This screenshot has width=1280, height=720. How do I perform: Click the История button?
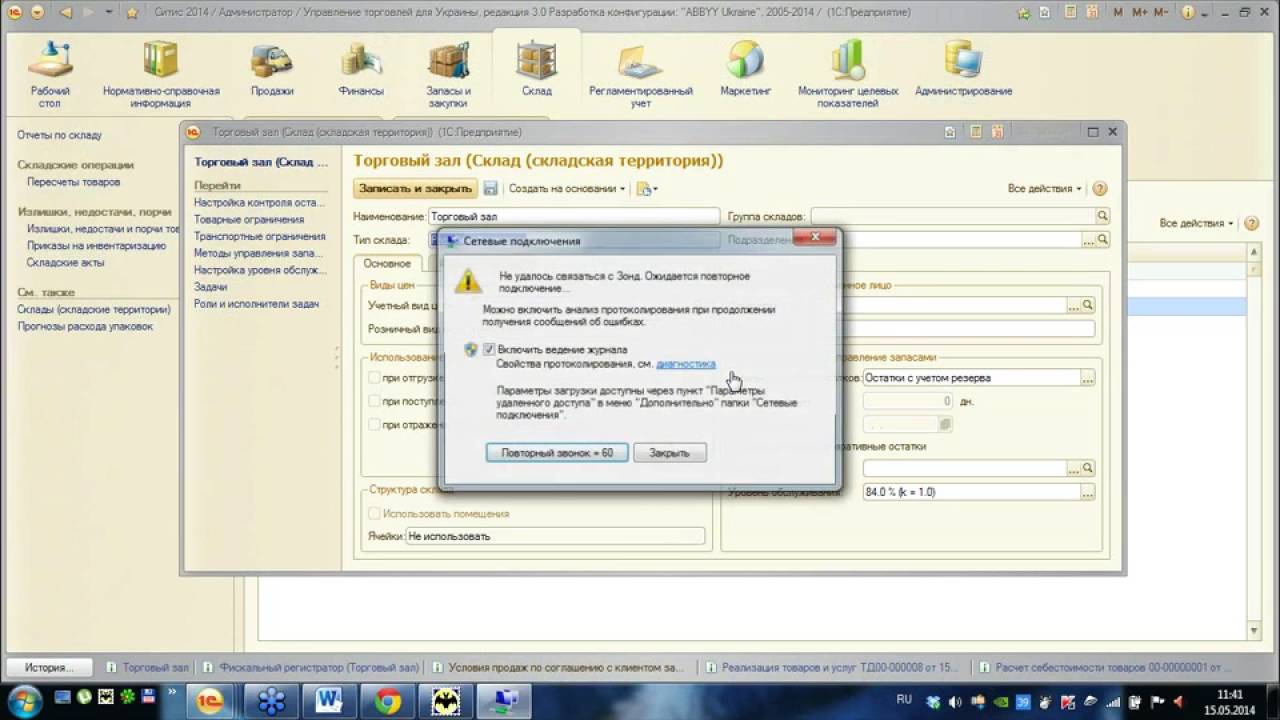[x=49, y=667]
